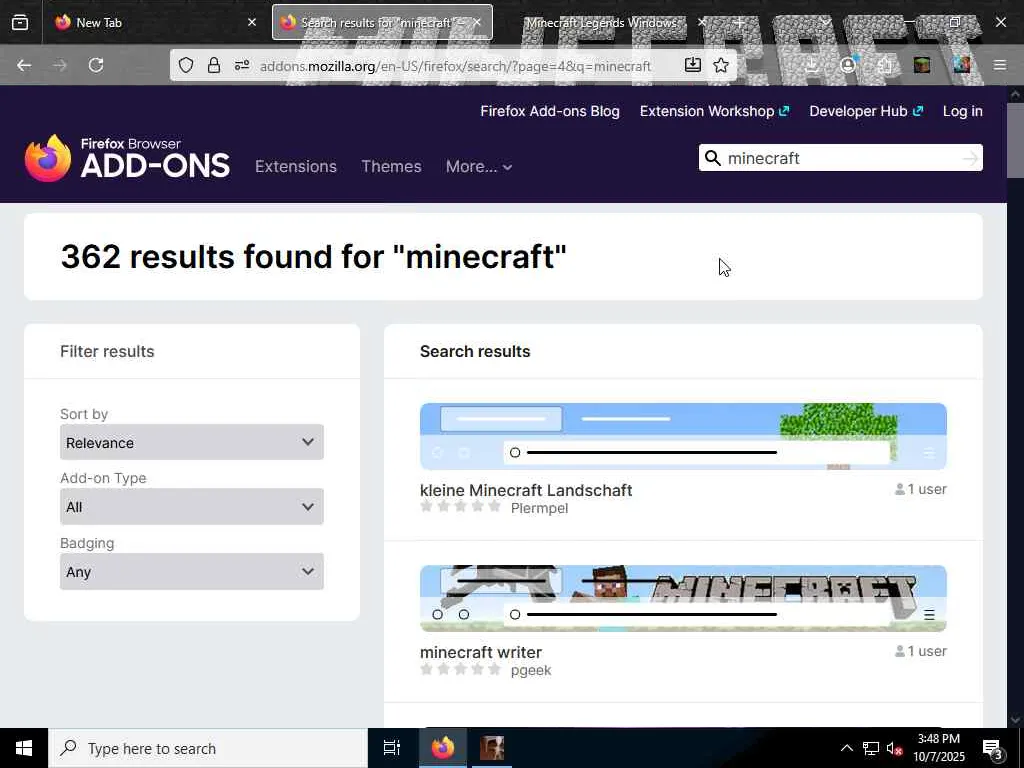Open Developer Hub link
Screen dimensions: 1024x768
[x=866, y=111]
